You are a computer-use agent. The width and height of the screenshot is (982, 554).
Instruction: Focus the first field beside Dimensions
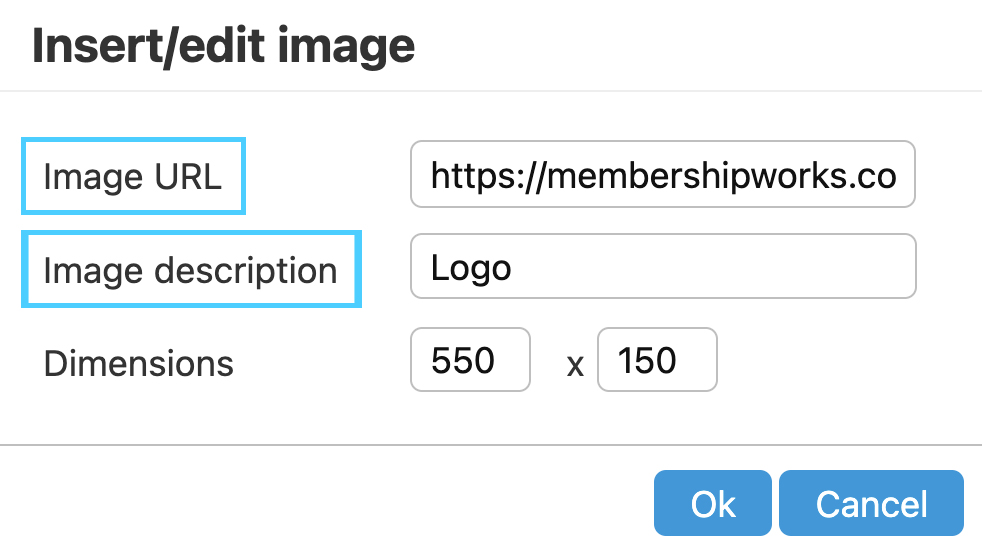pos(470,360)
